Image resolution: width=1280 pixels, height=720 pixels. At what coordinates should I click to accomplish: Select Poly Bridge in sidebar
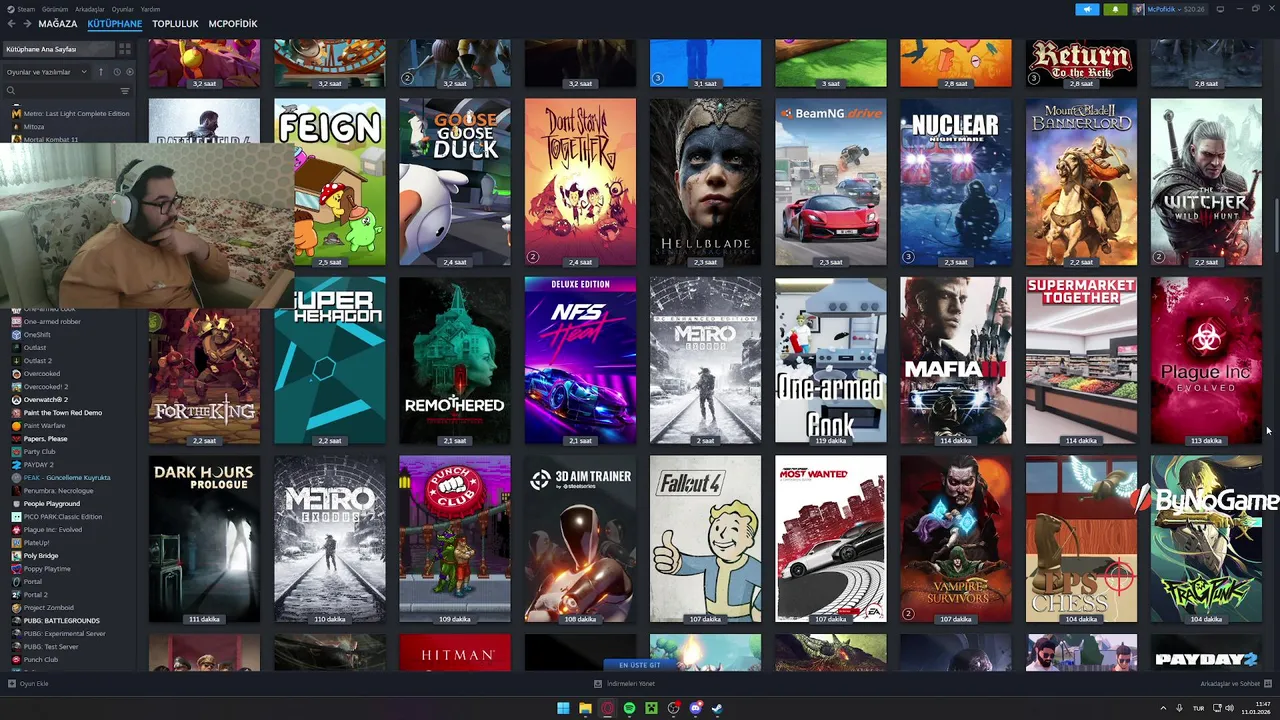[41, 556]
